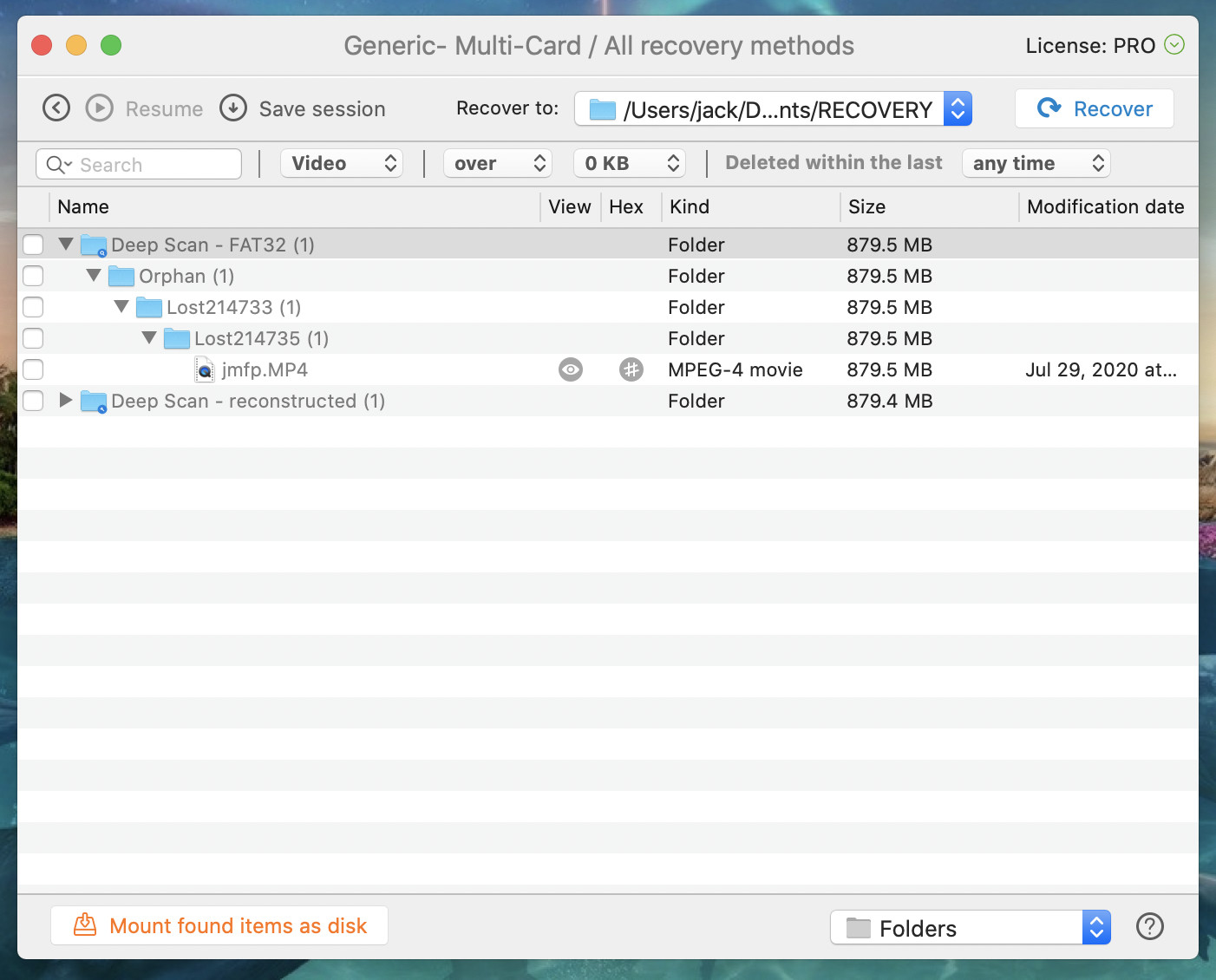This screenshot has width=1216, height=980.
Task: Collapse the Orphan folder triangle
Action: (x=94, y=275)
